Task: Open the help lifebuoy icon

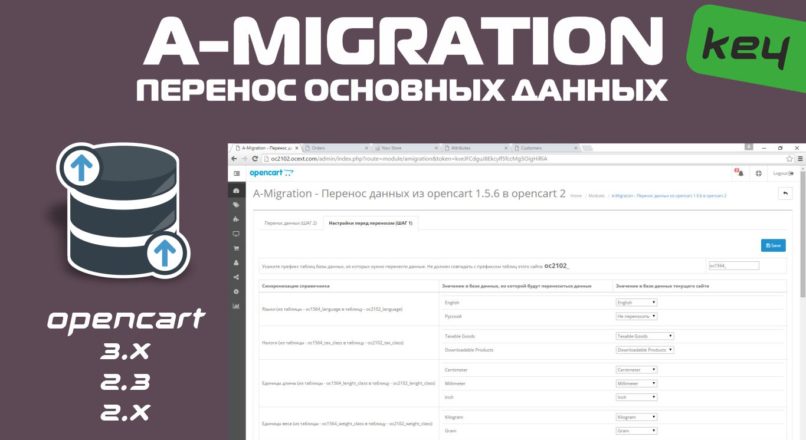Action: [x=758, y=173]
